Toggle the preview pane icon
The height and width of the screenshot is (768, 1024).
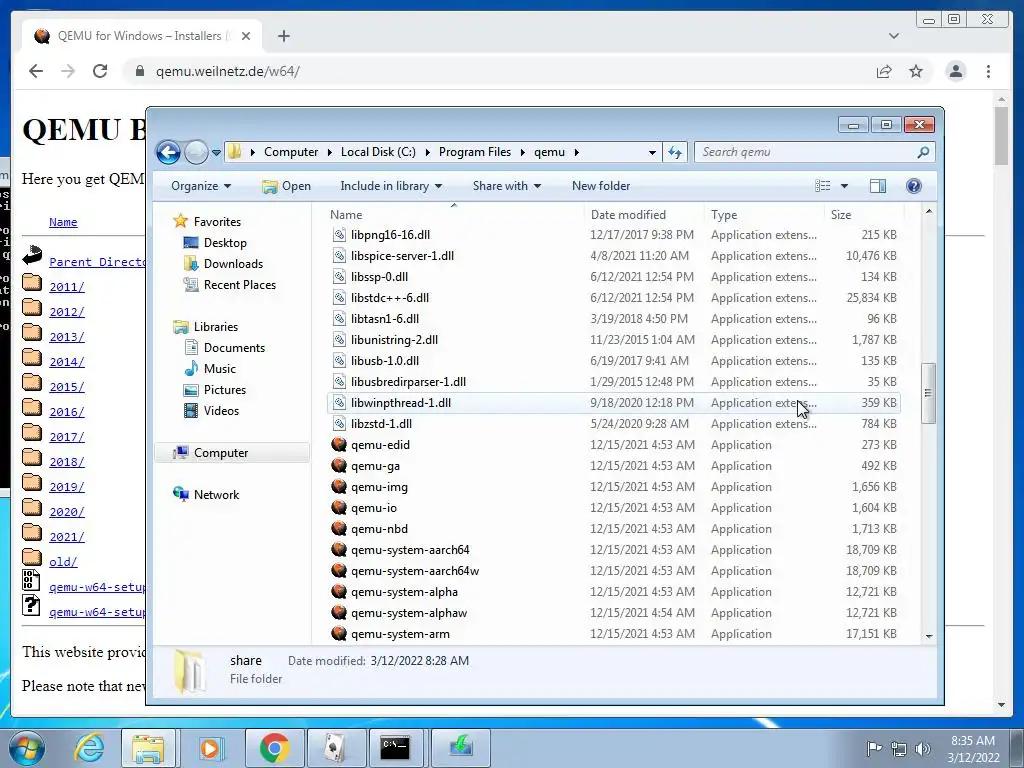[x=878, y=186]
